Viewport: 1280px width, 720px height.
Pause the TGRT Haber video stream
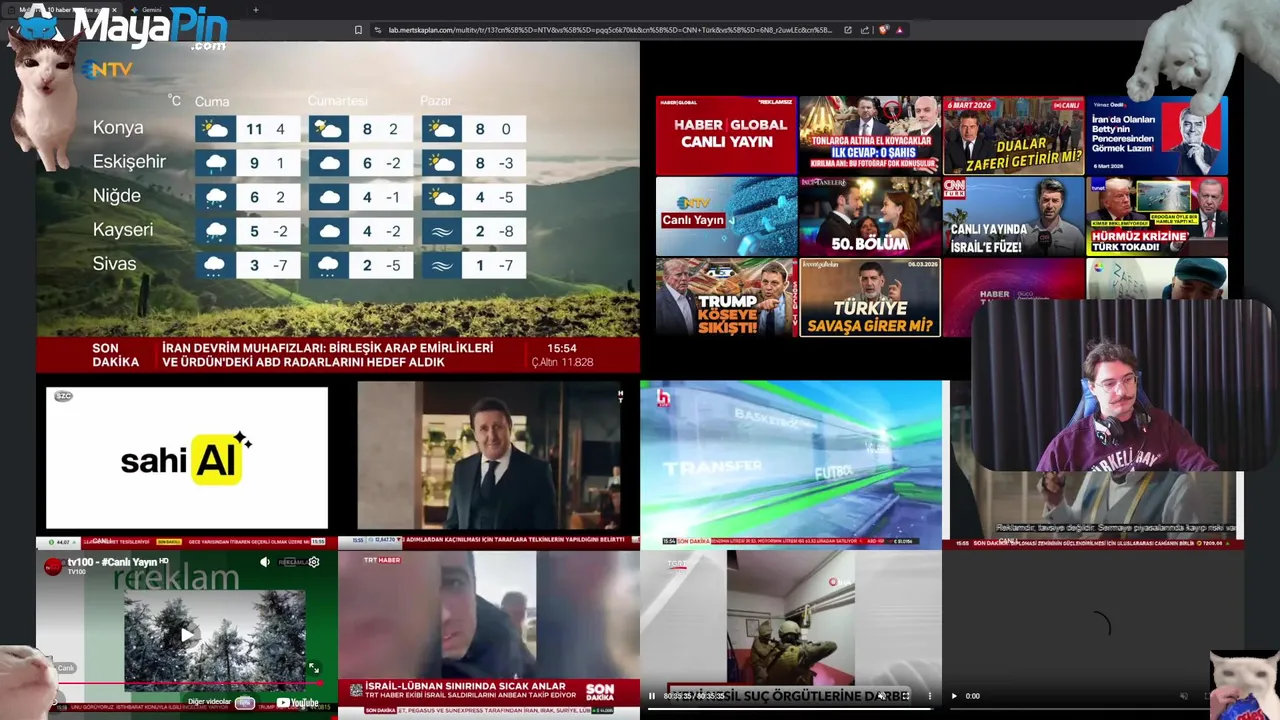[x=652, y=696]
